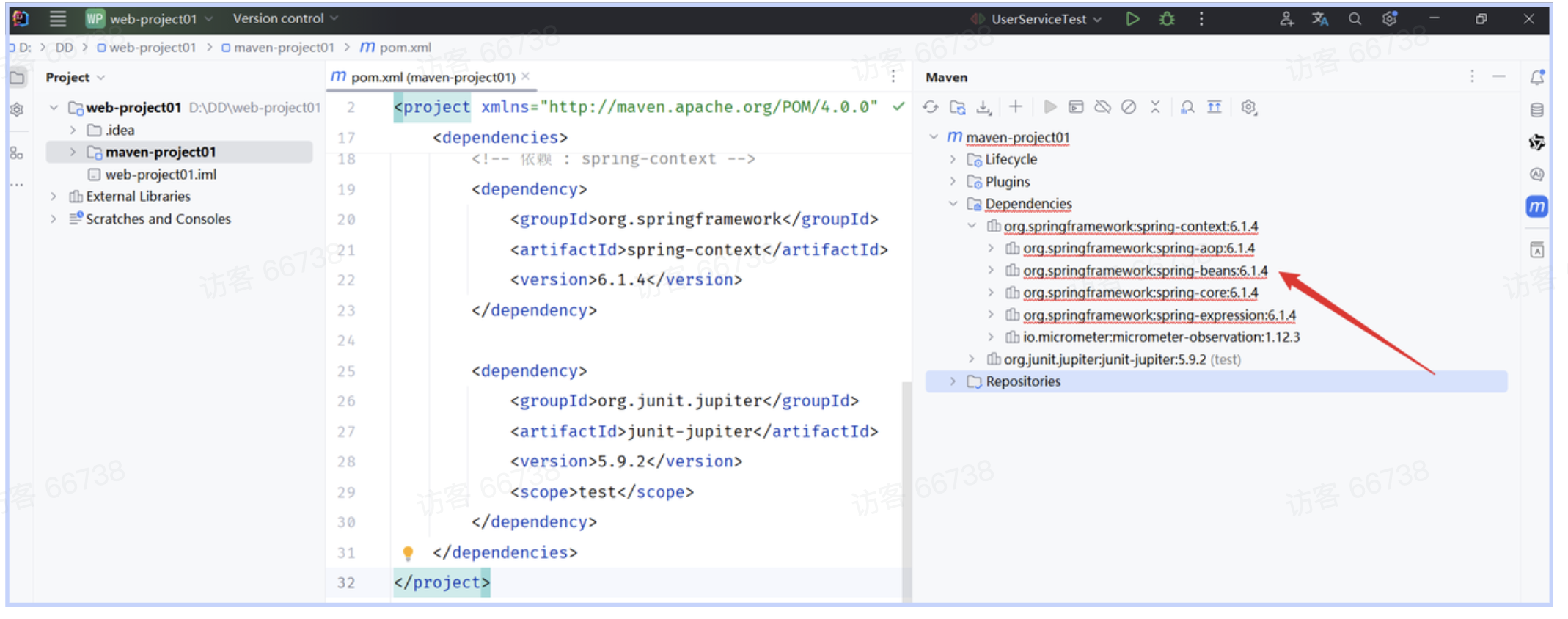Open Maven panel options menu
Viewport: 1568px width, 619px height.
click(1472, 76)
